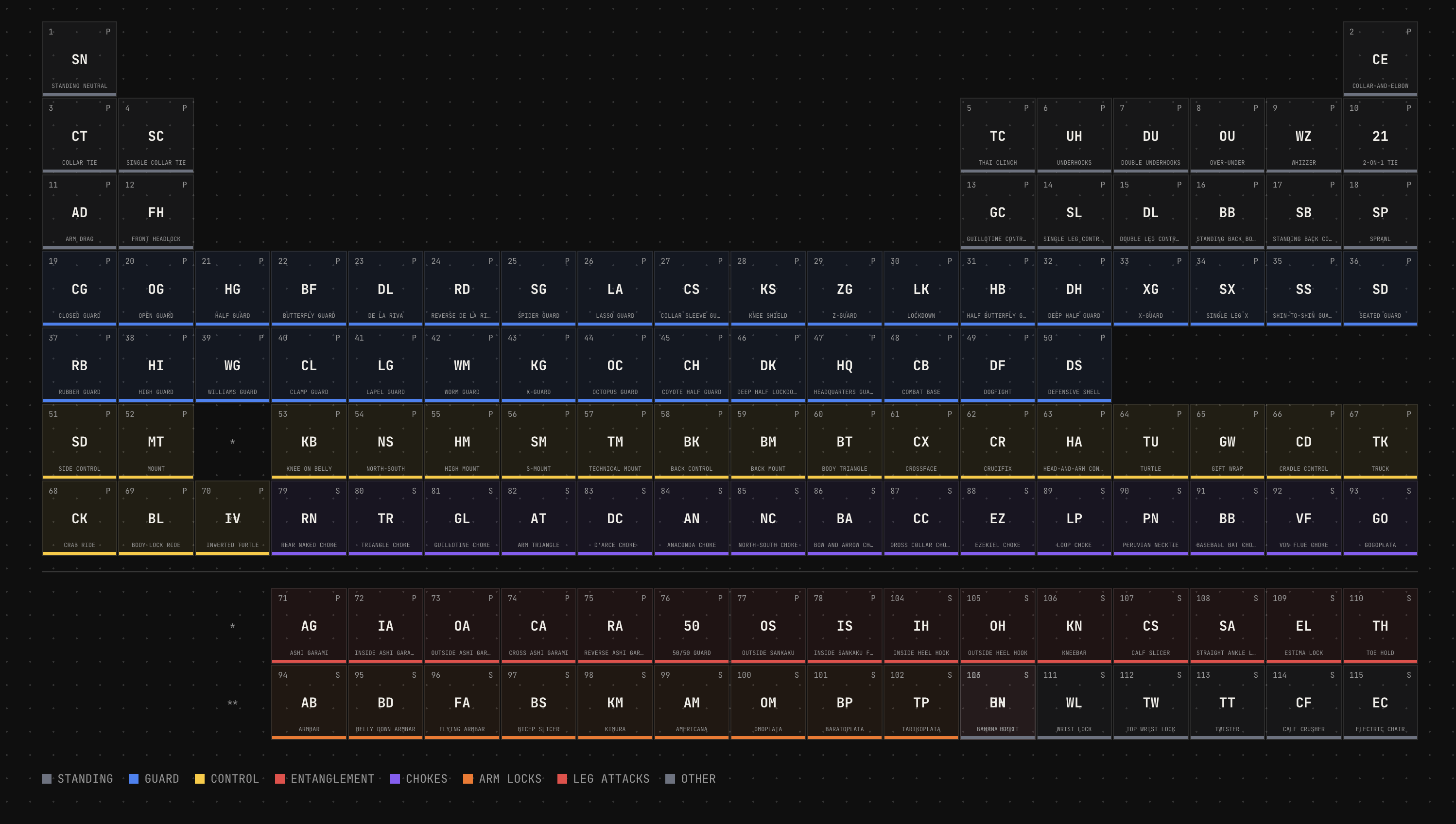Select the 50/50 Guard tile

pos(691,624)
